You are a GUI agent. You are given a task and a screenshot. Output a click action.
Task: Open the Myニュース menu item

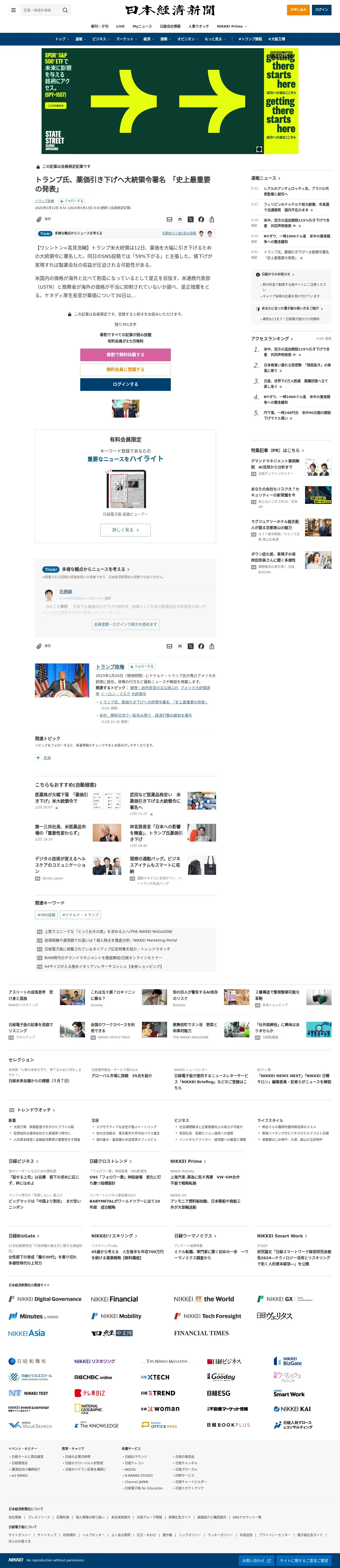(142, 26)
